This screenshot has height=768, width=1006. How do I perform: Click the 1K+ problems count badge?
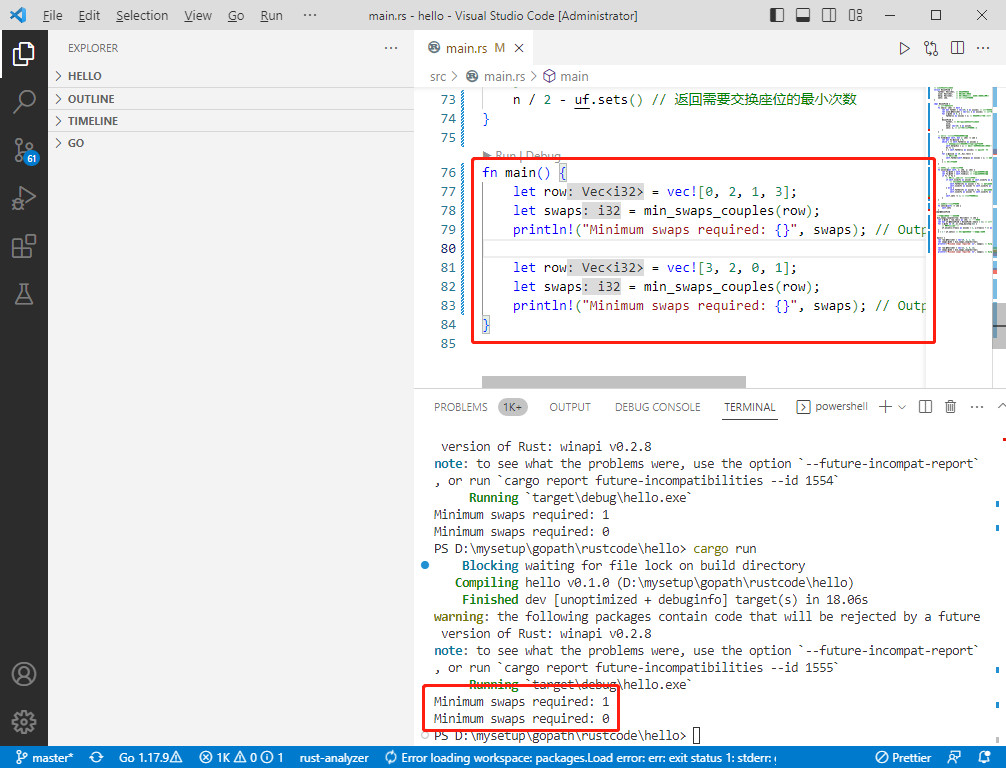(512, 407)
